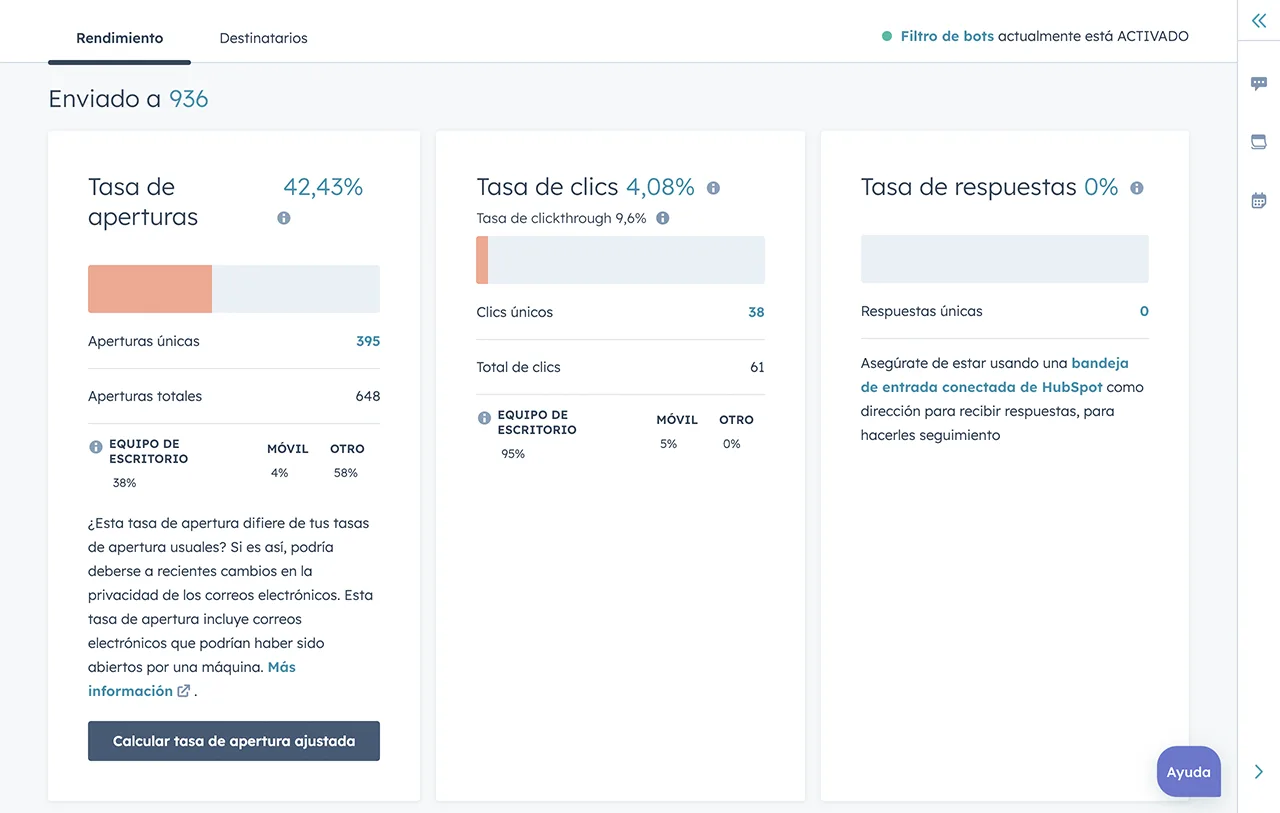Open bandeja de entrada conectada de HubSpot link
Image resolution: width=1280 pixels, height=813 pixels.
click(995, 375)
